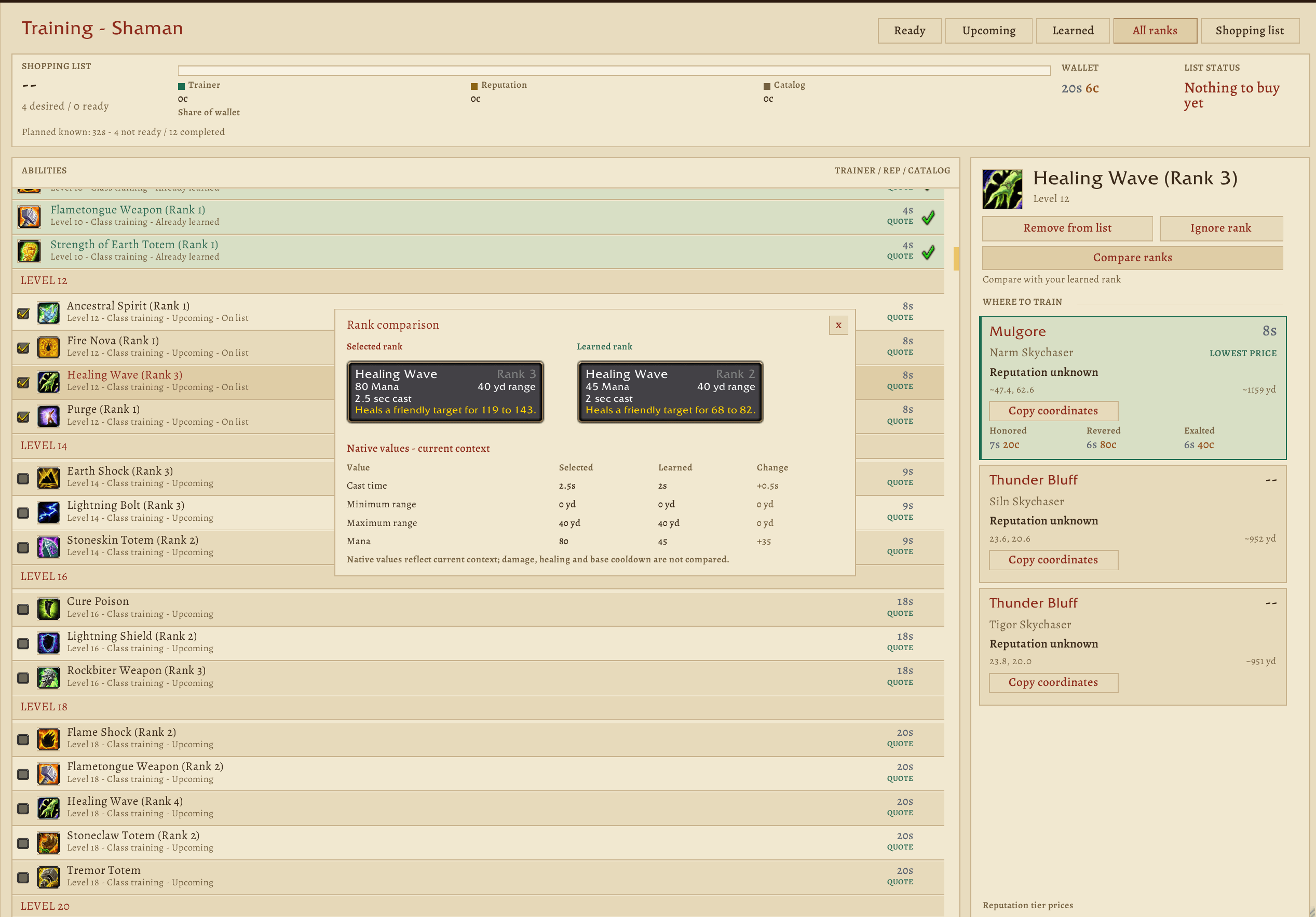Open the Shopping list tab
The image size is (1316, 917).
pyautogui.click(x=1250, y=31)
